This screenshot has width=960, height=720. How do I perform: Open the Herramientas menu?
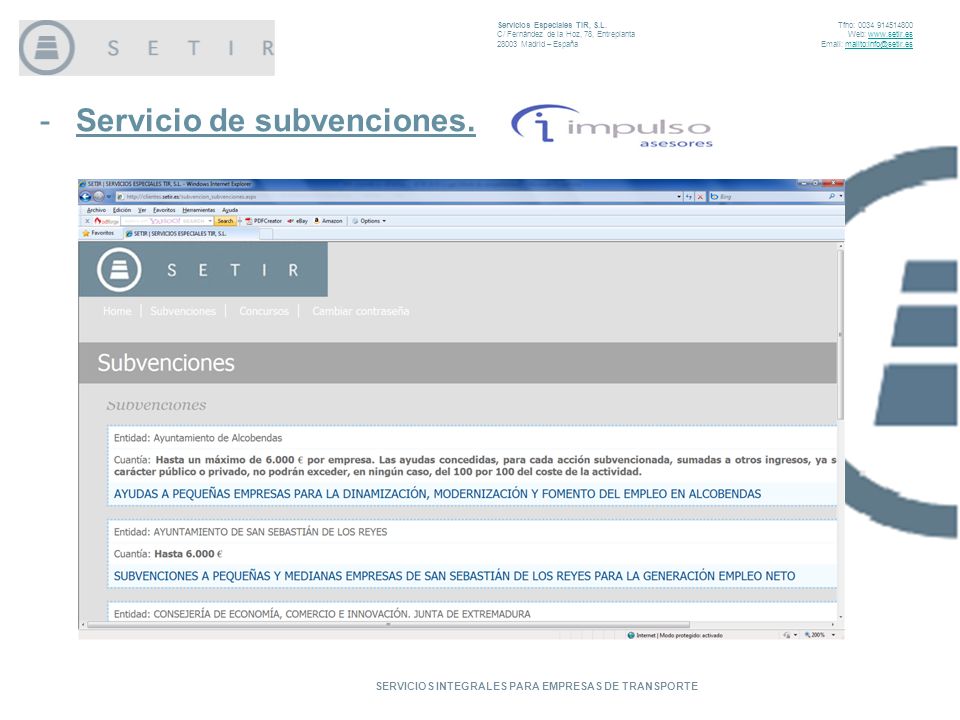(198, 210)
